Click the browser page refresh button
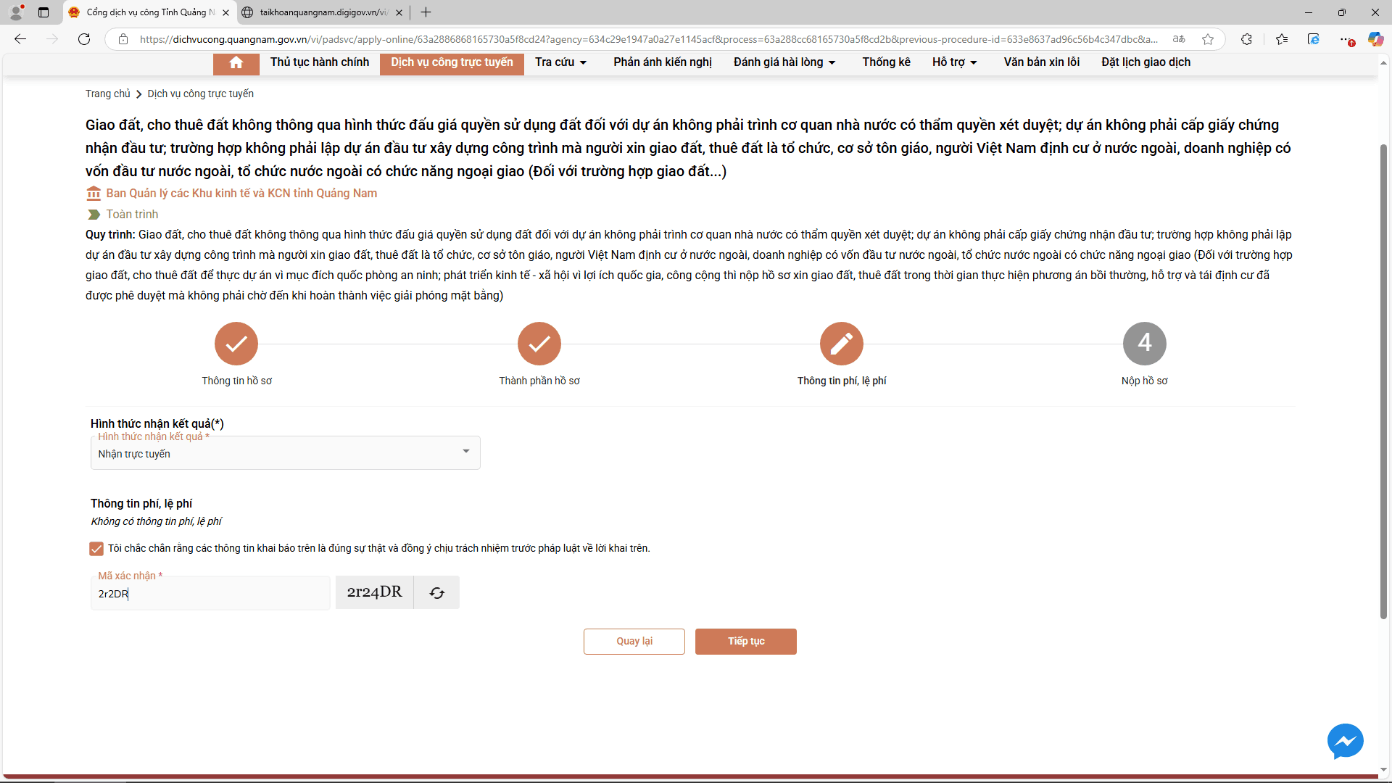 coord(84,39)
